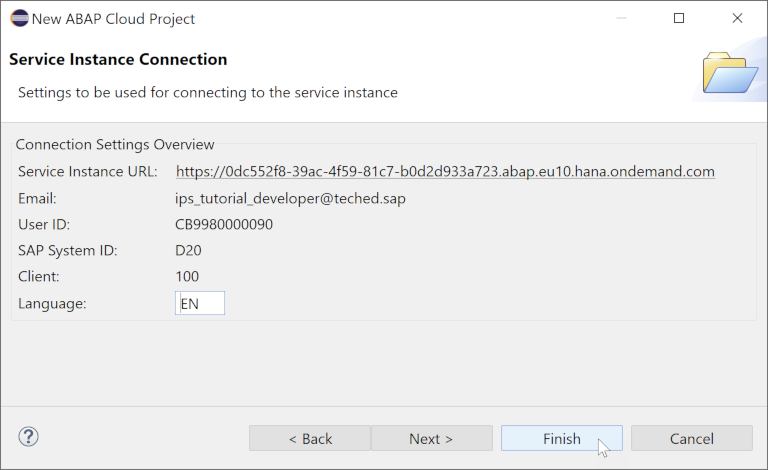Click the Email: label
This screenshot has width=768, height=470.
point(37,198)
